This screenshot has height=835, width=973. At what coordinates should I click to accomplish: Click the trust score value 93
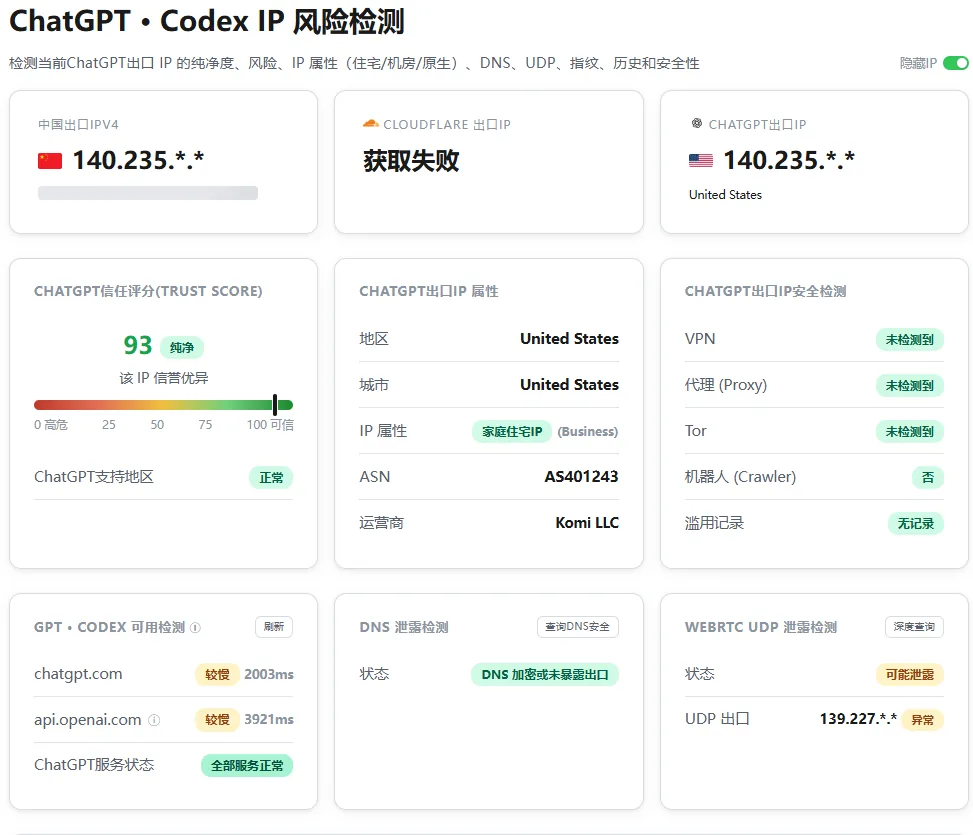click(x=138, y=345)
